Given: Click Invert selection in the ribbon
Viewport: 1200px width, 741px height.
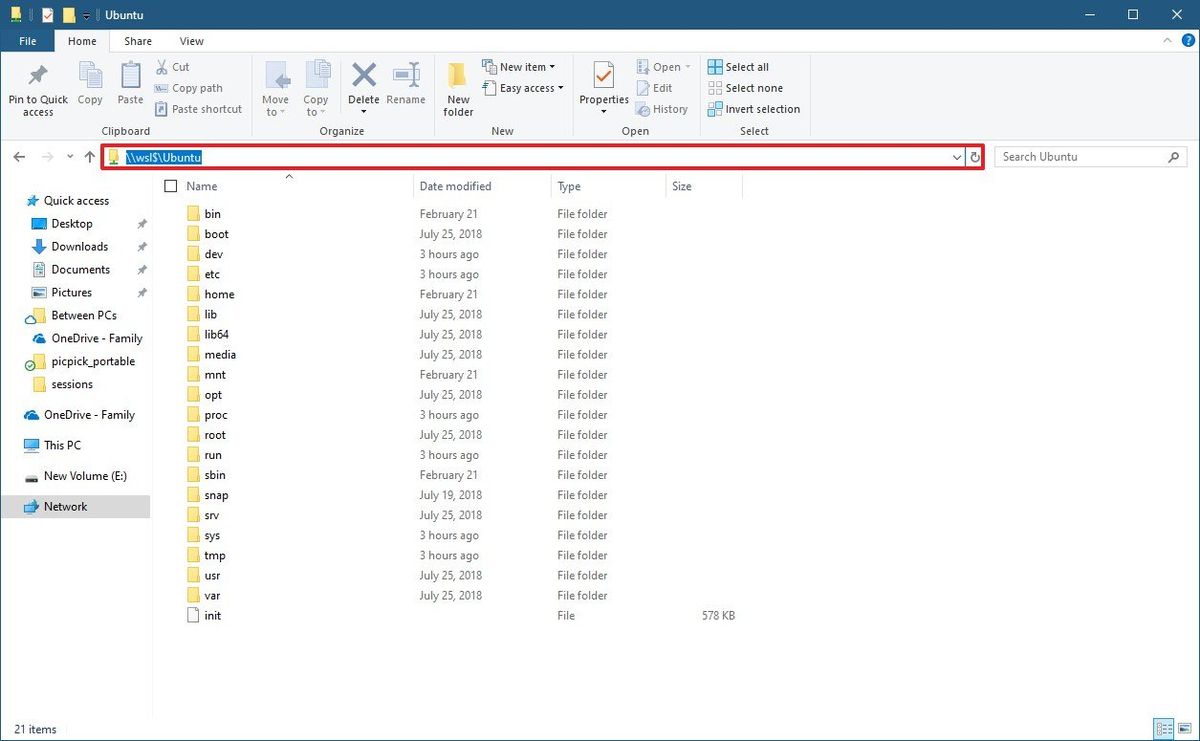Looking at the screenshot, I should coord(754,109).
